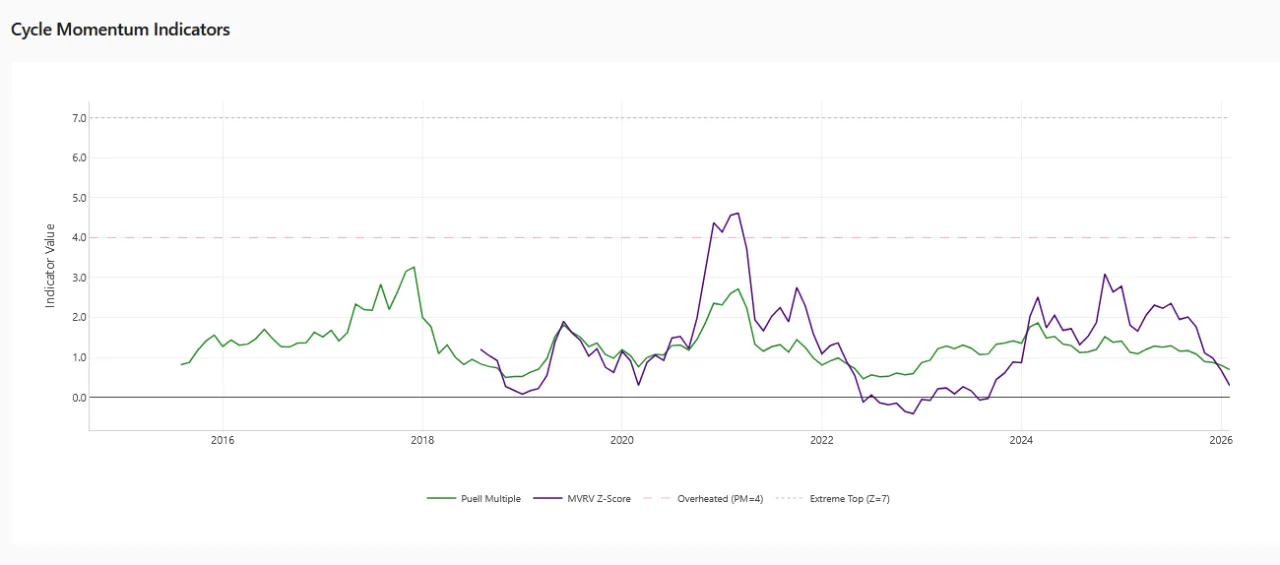This screenshot has height=565, width=1280.
Task: Click the MVRV Z-Score peak in 2021
Action: coord(737,213)
